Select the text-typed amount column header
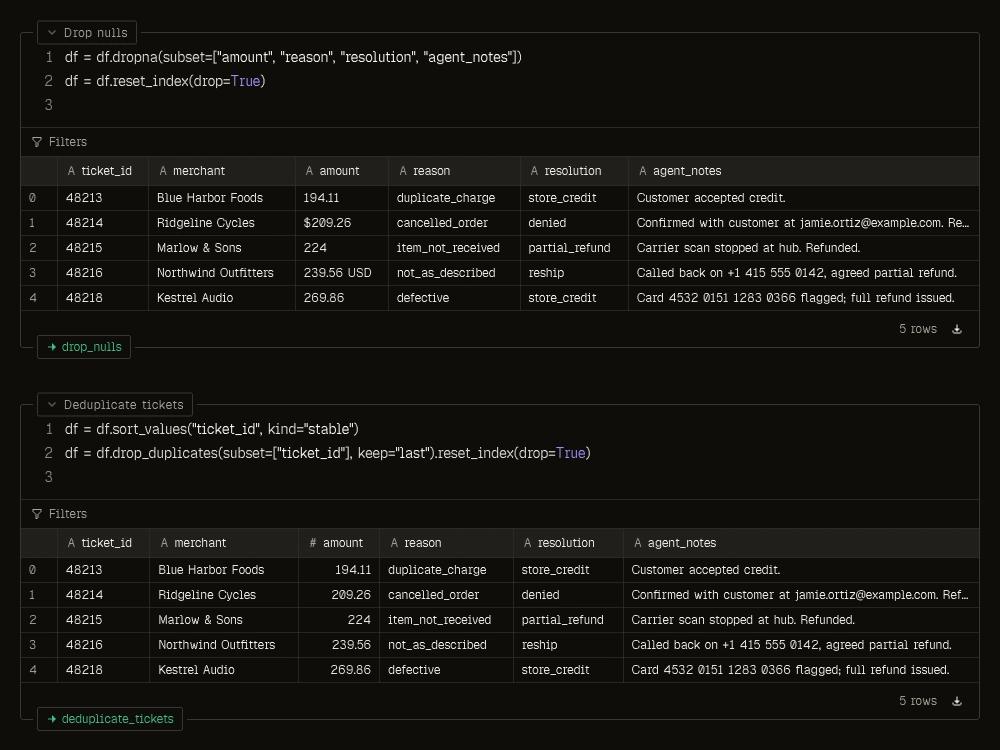 pyautogui.click(x=342, y=171)
